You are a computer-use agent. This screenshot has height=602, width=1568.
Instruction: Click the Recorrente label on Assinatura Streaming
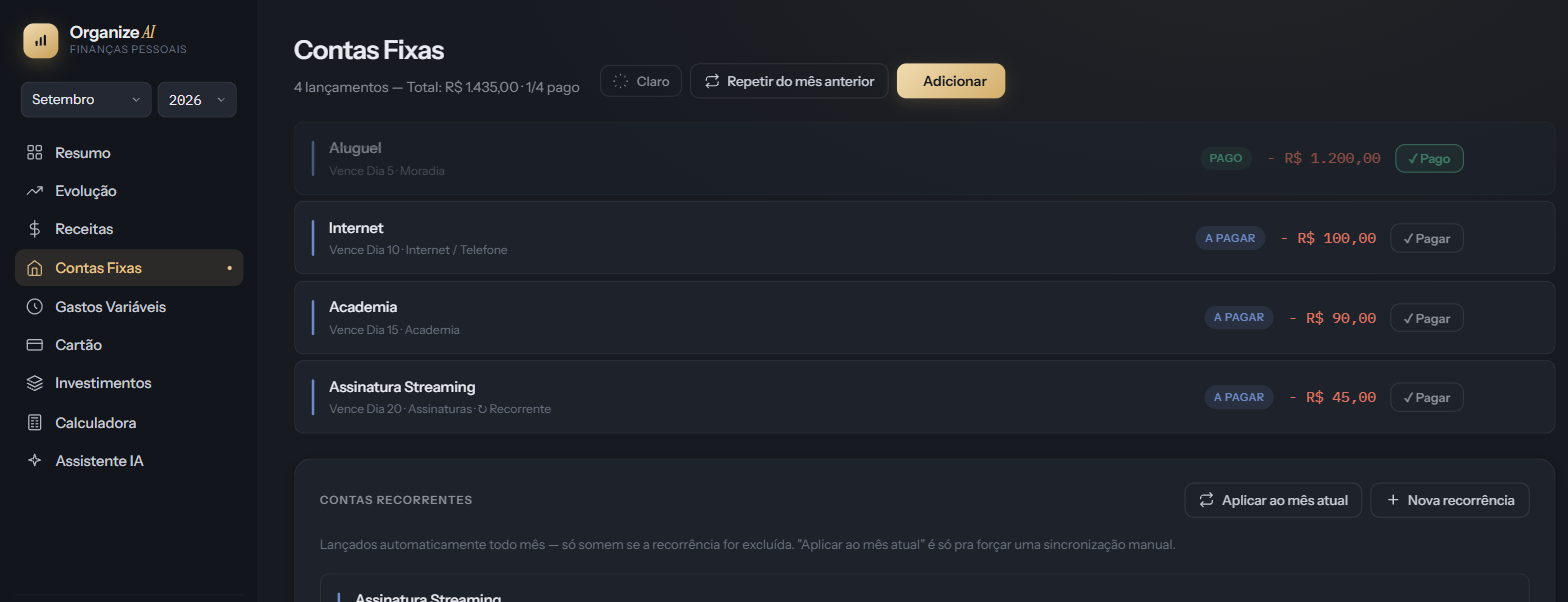pyautogui.click(x=514, y=409)
